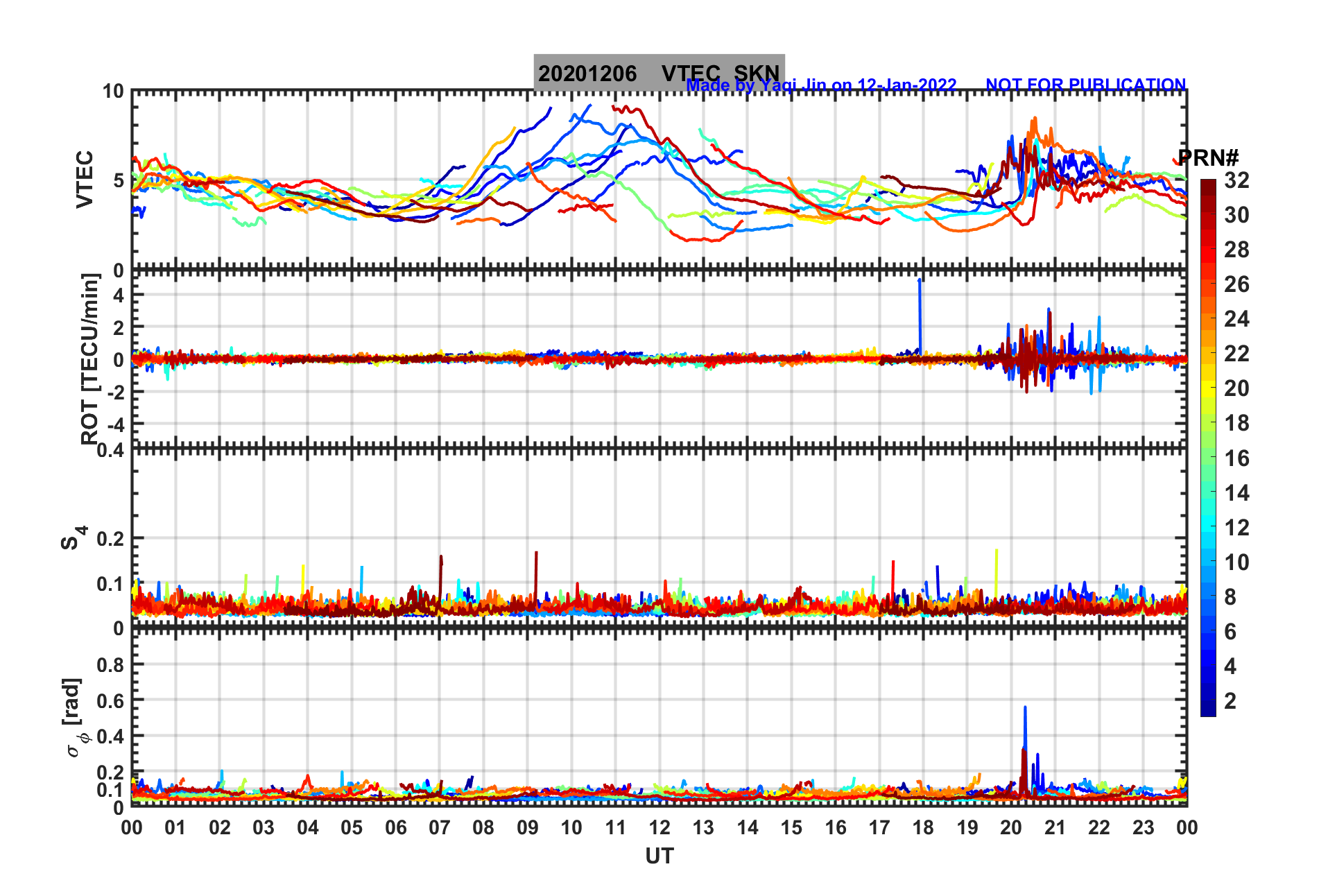
Task: Click the yellow segment of the PRN colorbar
Action: click(x=1208, y=388)
